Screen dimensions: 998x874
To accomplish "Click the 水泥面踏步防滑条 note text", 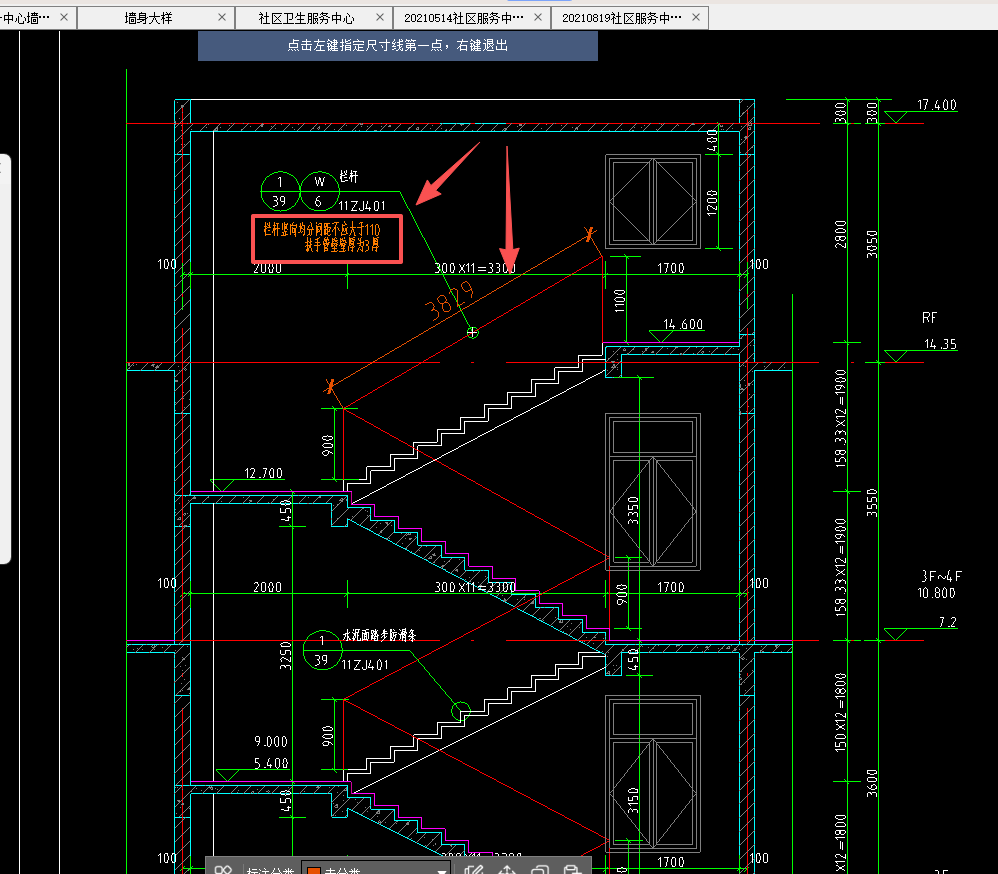I will (379, 635).
